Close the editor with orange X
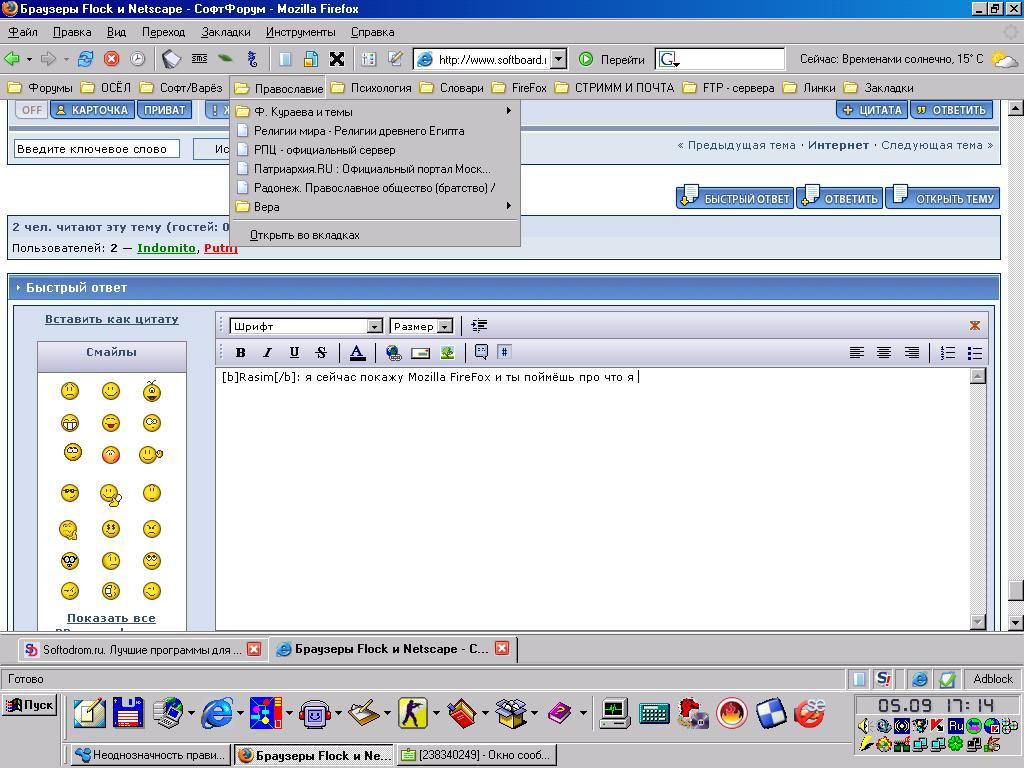This screenshot has height=768, width=1024. point(974,325)
